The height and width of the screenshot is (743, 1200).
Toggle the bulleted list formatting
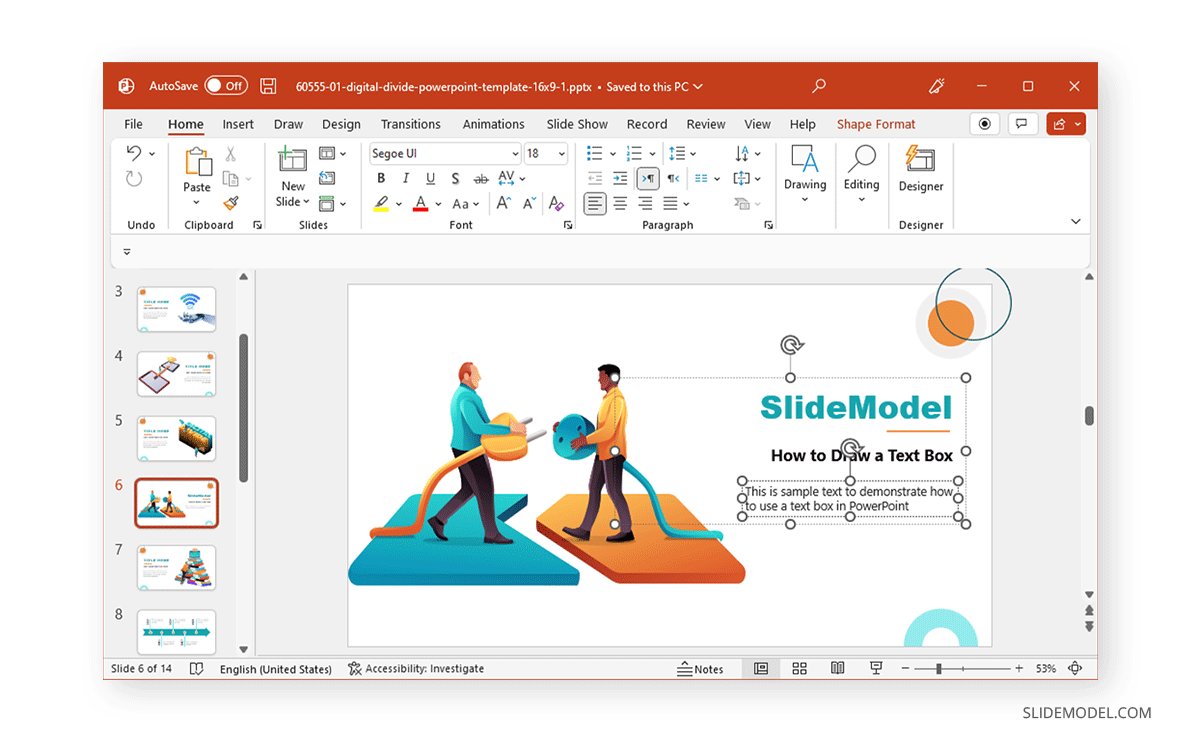point(594,153)
